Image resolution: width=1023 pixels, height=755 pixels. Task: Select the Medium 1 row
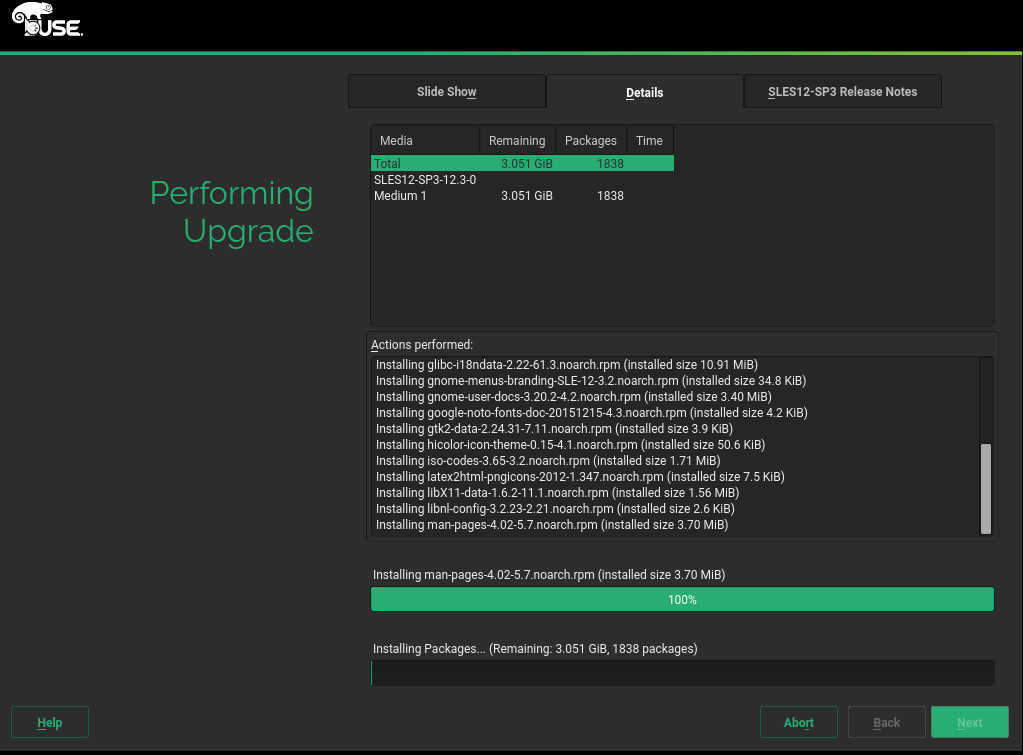[x=522, y=196]
